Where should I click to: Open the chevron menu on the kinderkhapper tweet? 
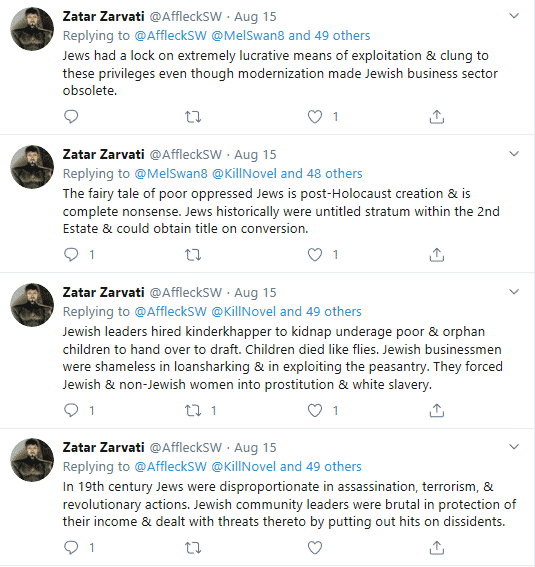pos(514,292)
